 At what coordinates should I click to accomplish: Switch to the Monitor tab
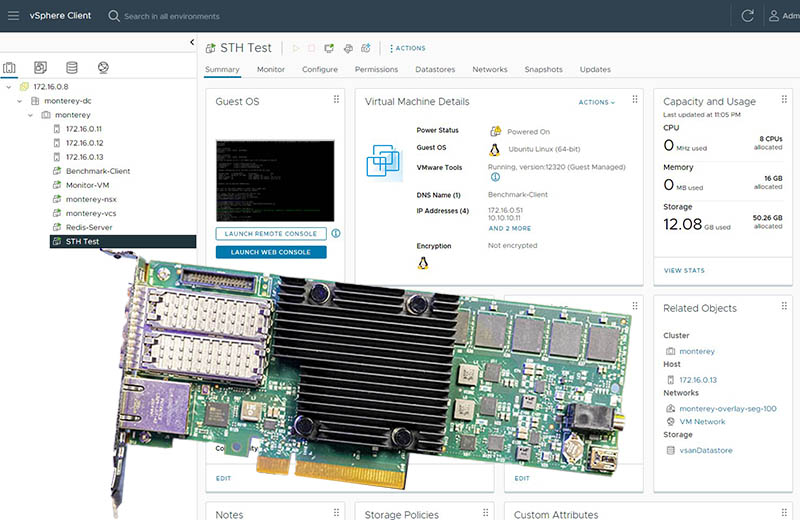point(270,70)
